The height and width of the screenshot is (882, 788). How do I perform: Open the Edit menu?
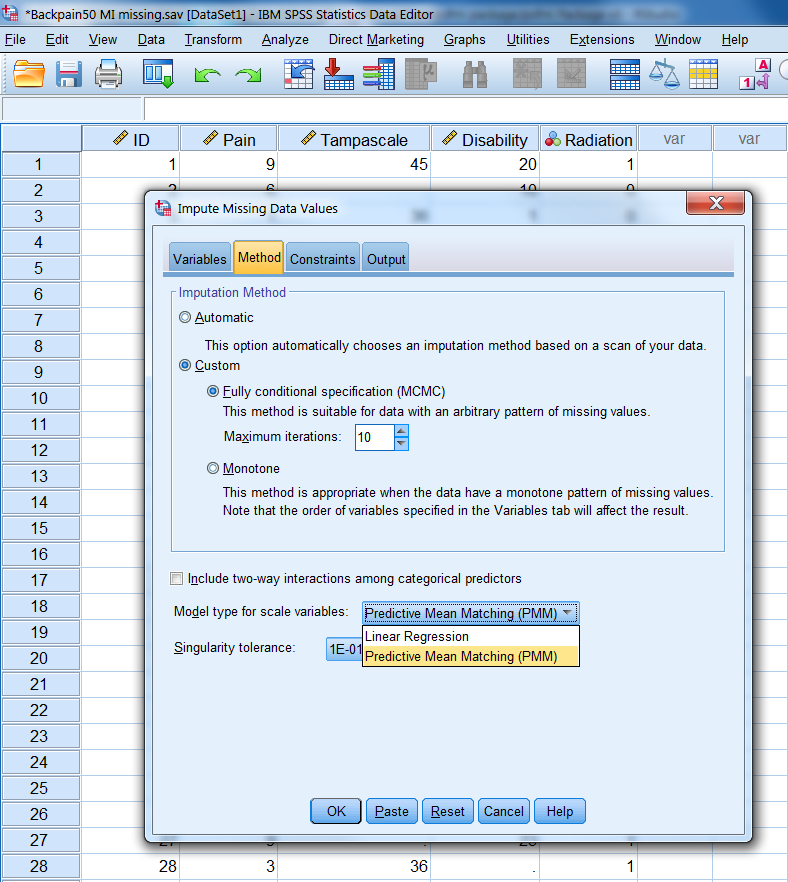[57, 39]
